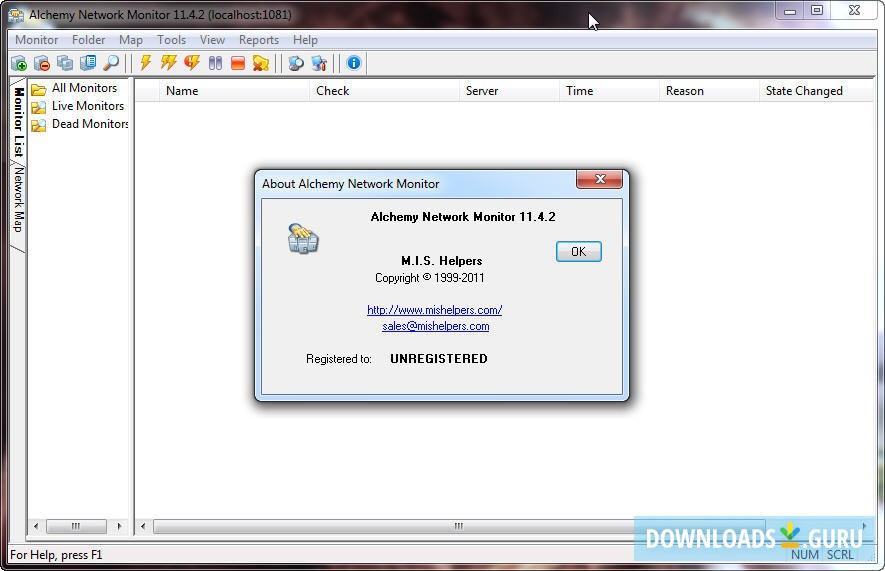Screen dimensions: 885x571
Task: Open the Map menu
Action: [131, 40]
